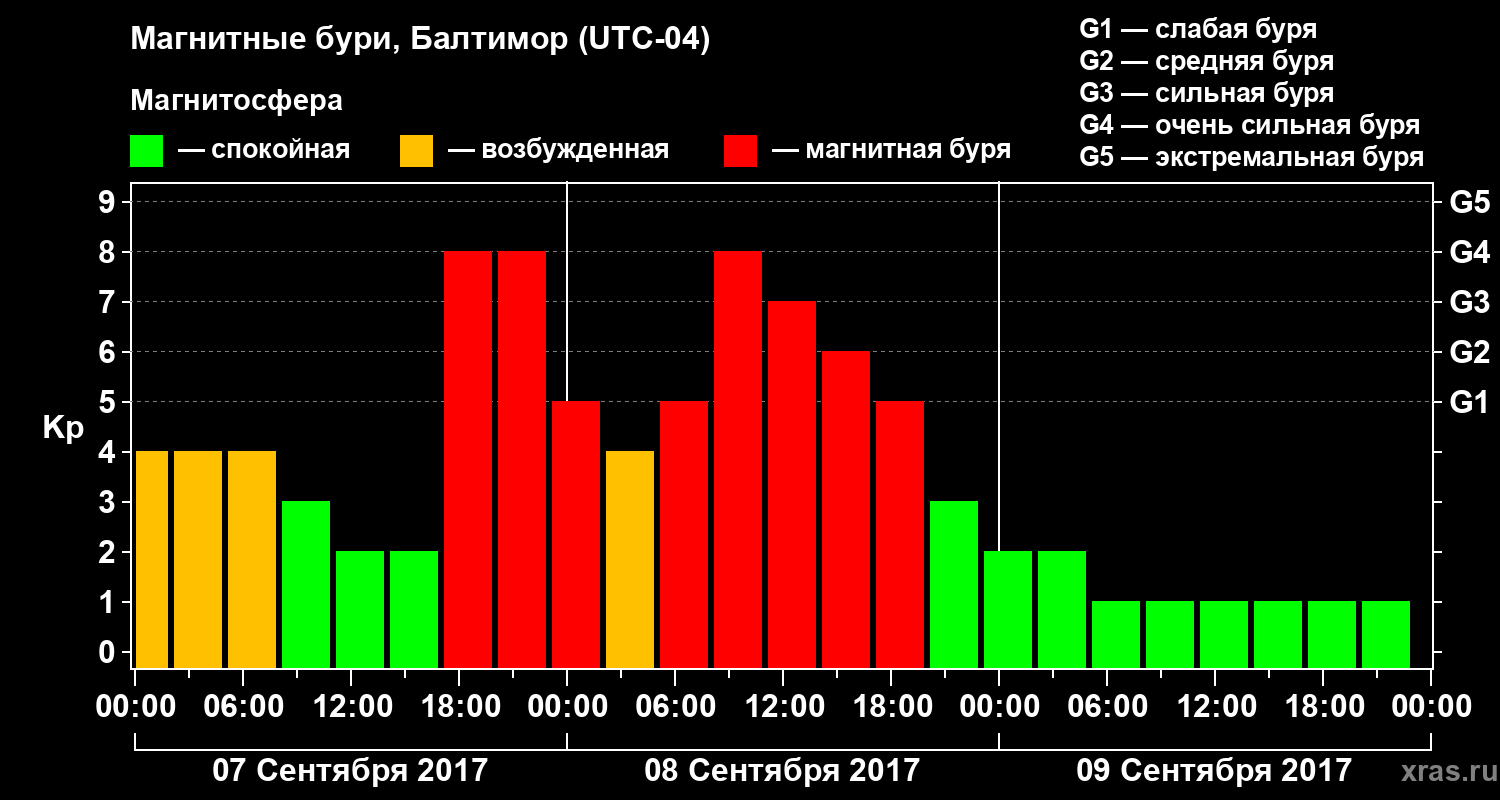Click the '08 Сентября 2017' date label
The height and width of the screenshot is (800, 1500).
pos(782,771)
